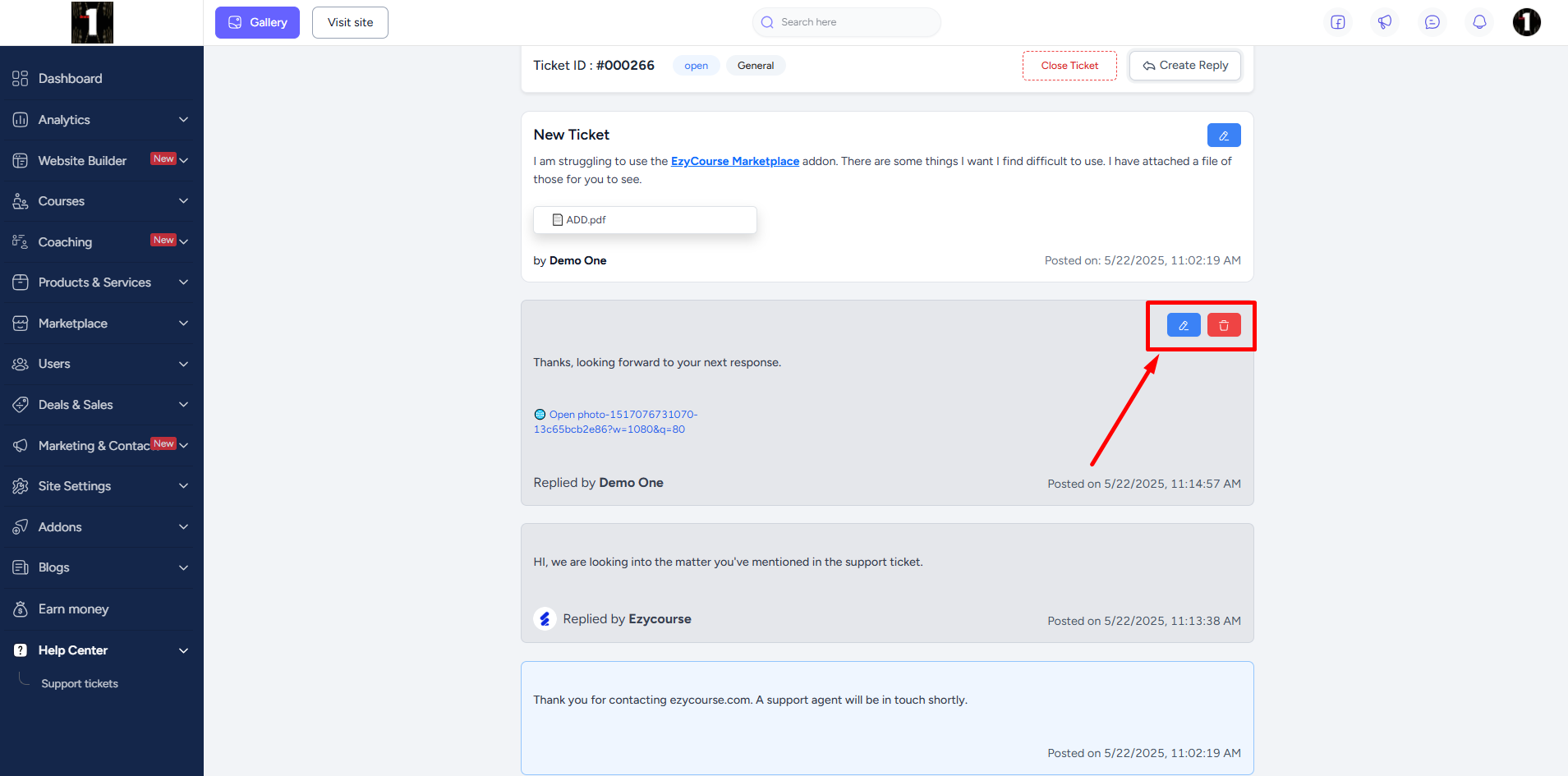Click the Users group icon

pos(21,364)
